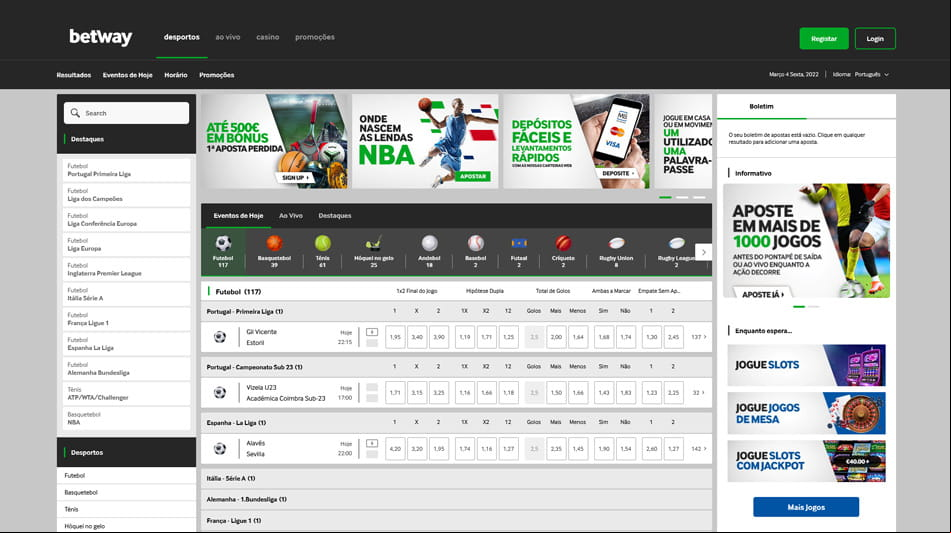Image resolution: width=951 pixels, height=533 pixels.
Task: Select Basquetebol NBA in Destaques
Action: (x=126, y=418)
